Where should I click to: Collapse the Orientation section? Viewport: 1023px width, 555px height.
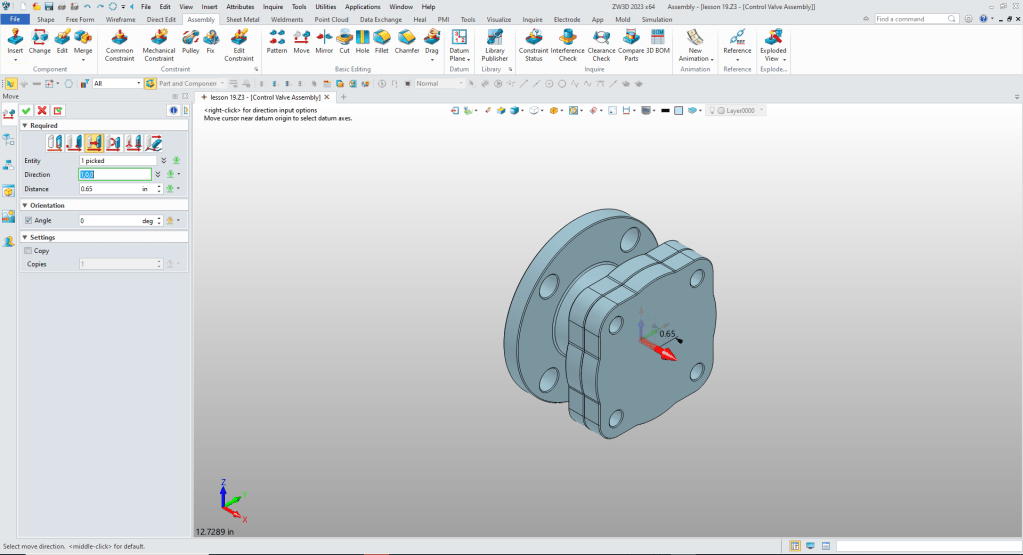point(25,205)
